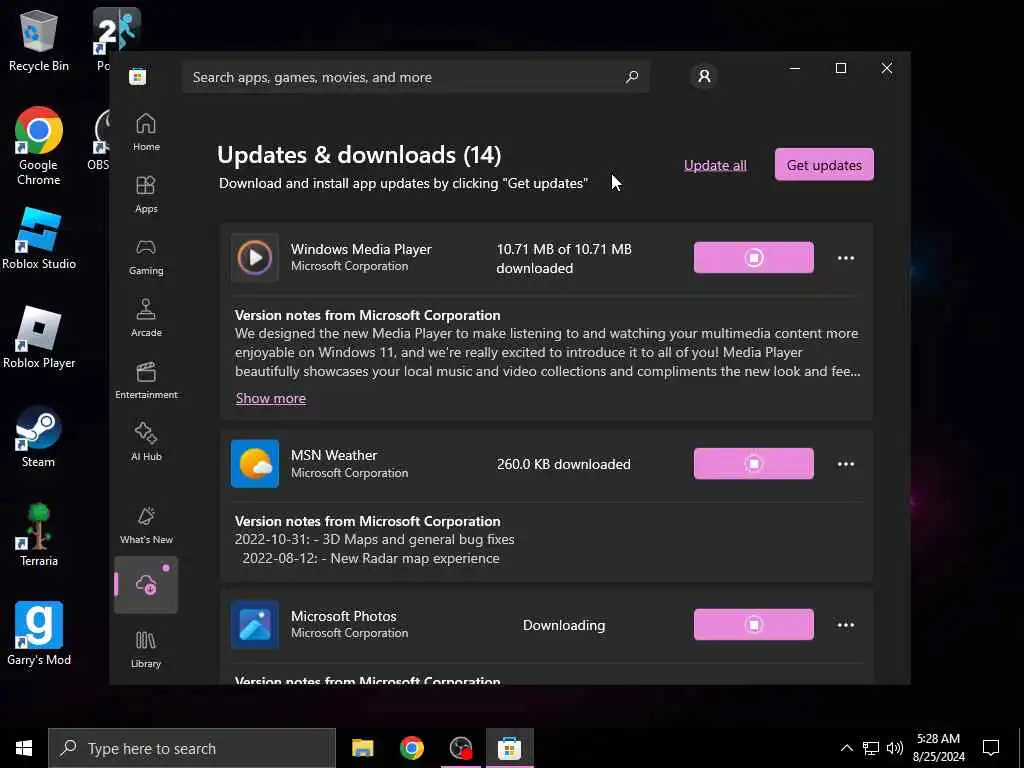Open the Entertainment section

pyautogui.click(x=146, y=380)
